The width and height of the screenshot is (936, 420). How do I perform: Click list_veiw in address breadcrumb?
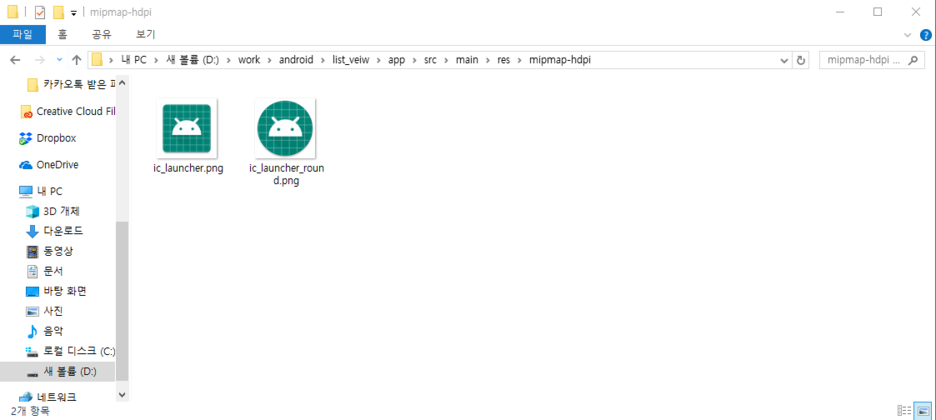[351, 60]
